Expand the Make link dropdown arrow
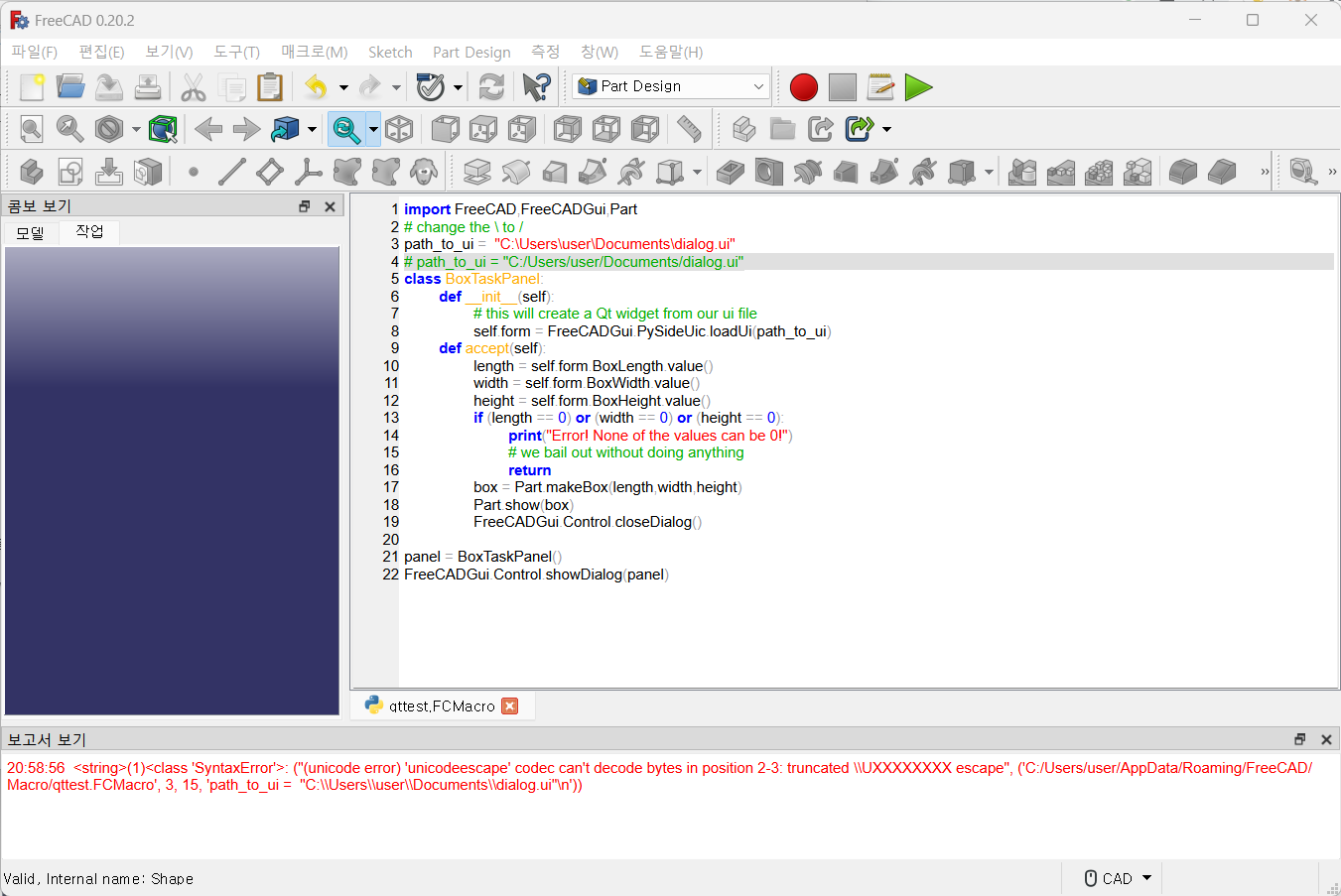 pos(886,129)
